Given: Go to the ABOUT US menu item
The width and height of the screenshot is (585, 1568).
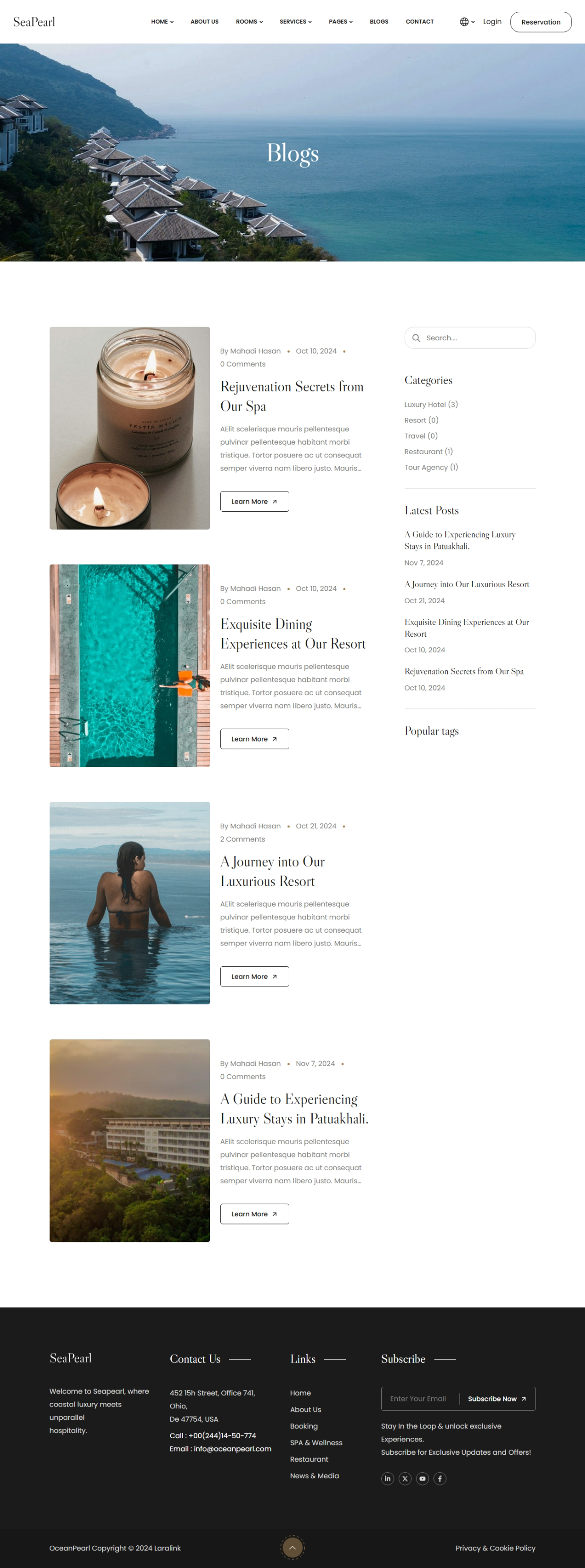Looking at the screenshot, I should tap(204, 22).
